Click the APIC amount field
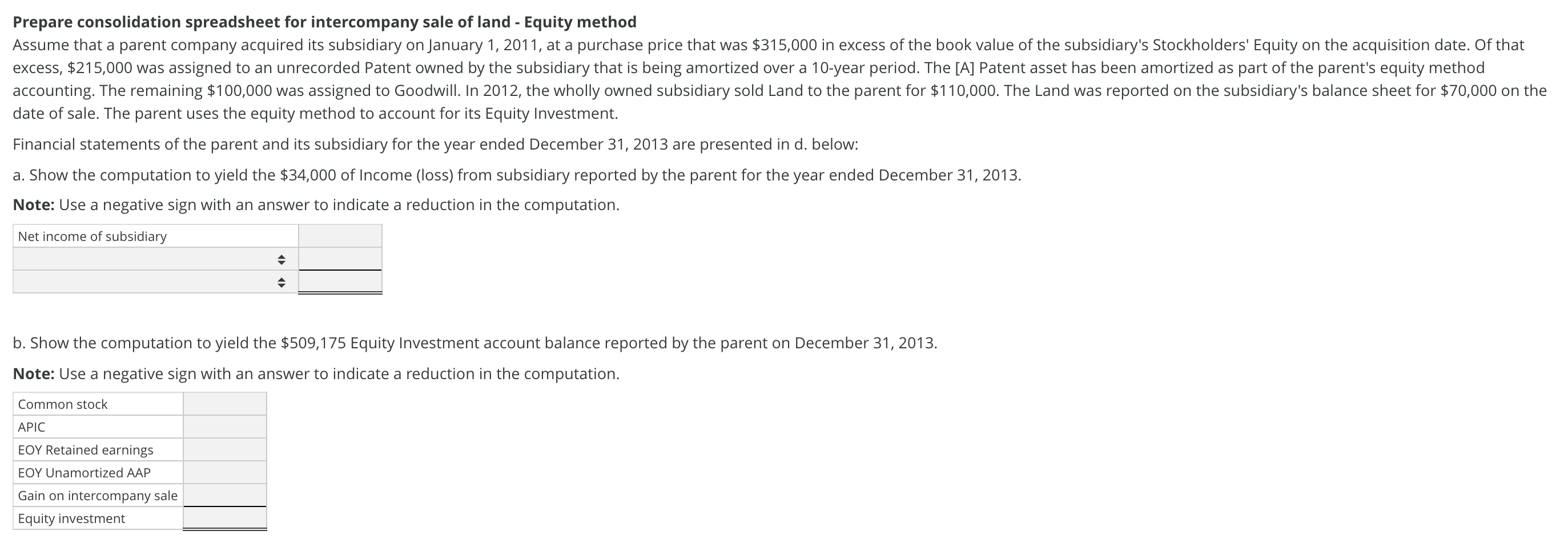Viewport: 1568px width, 555px height. [x=224, y=427]
